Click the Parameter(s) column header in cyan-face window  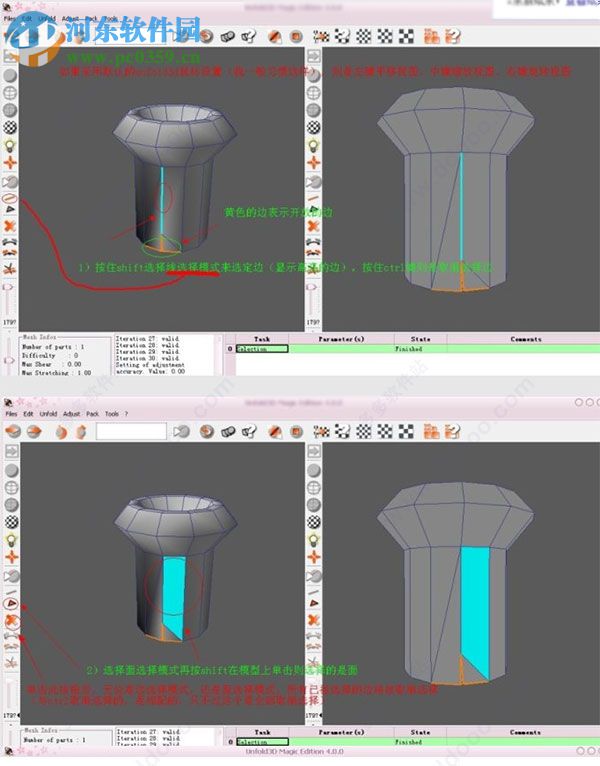pyautogui.click(x=342, y=732)
